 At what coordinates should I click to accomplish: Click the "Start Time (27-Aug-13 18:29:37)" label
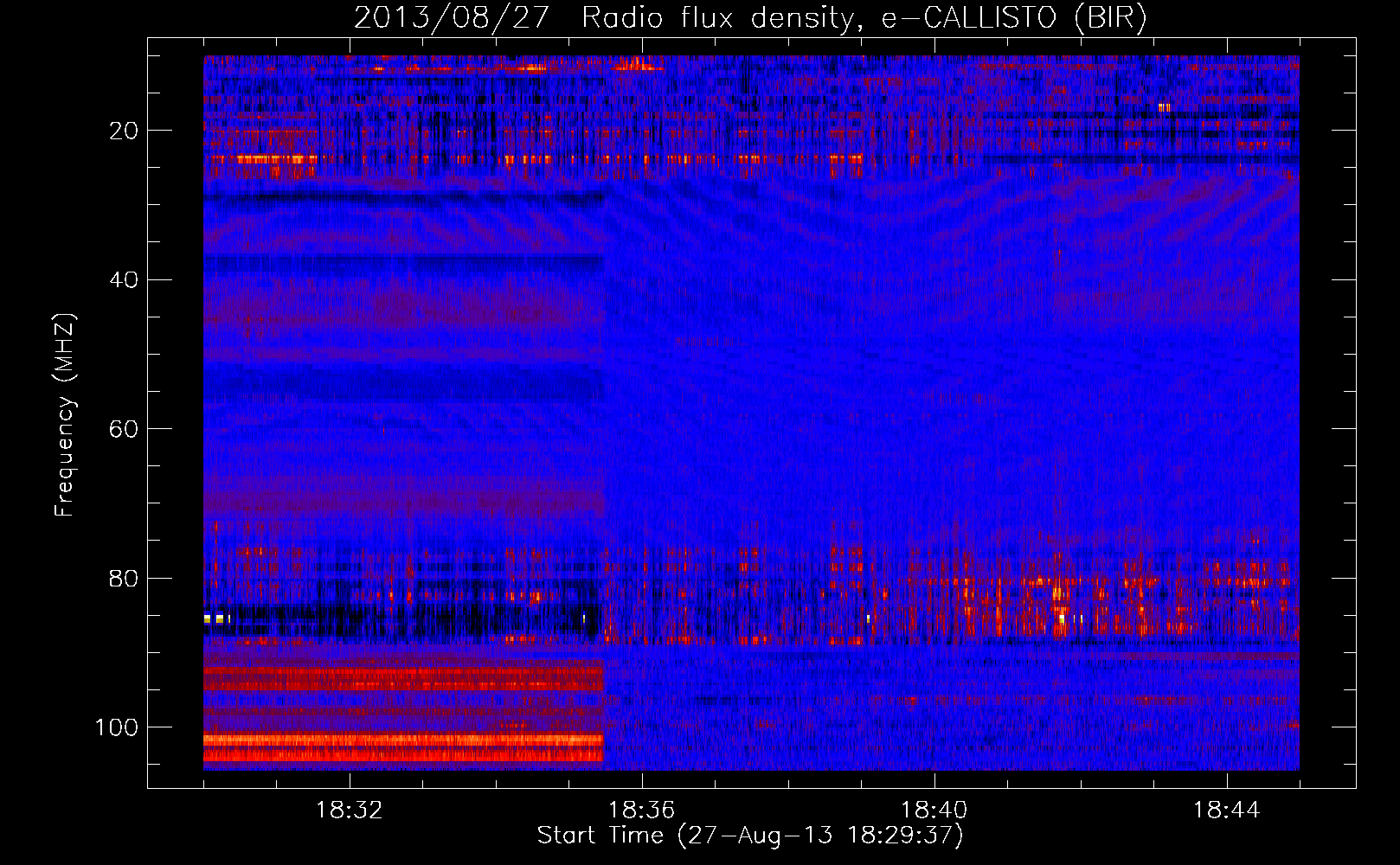pos(750,836)
